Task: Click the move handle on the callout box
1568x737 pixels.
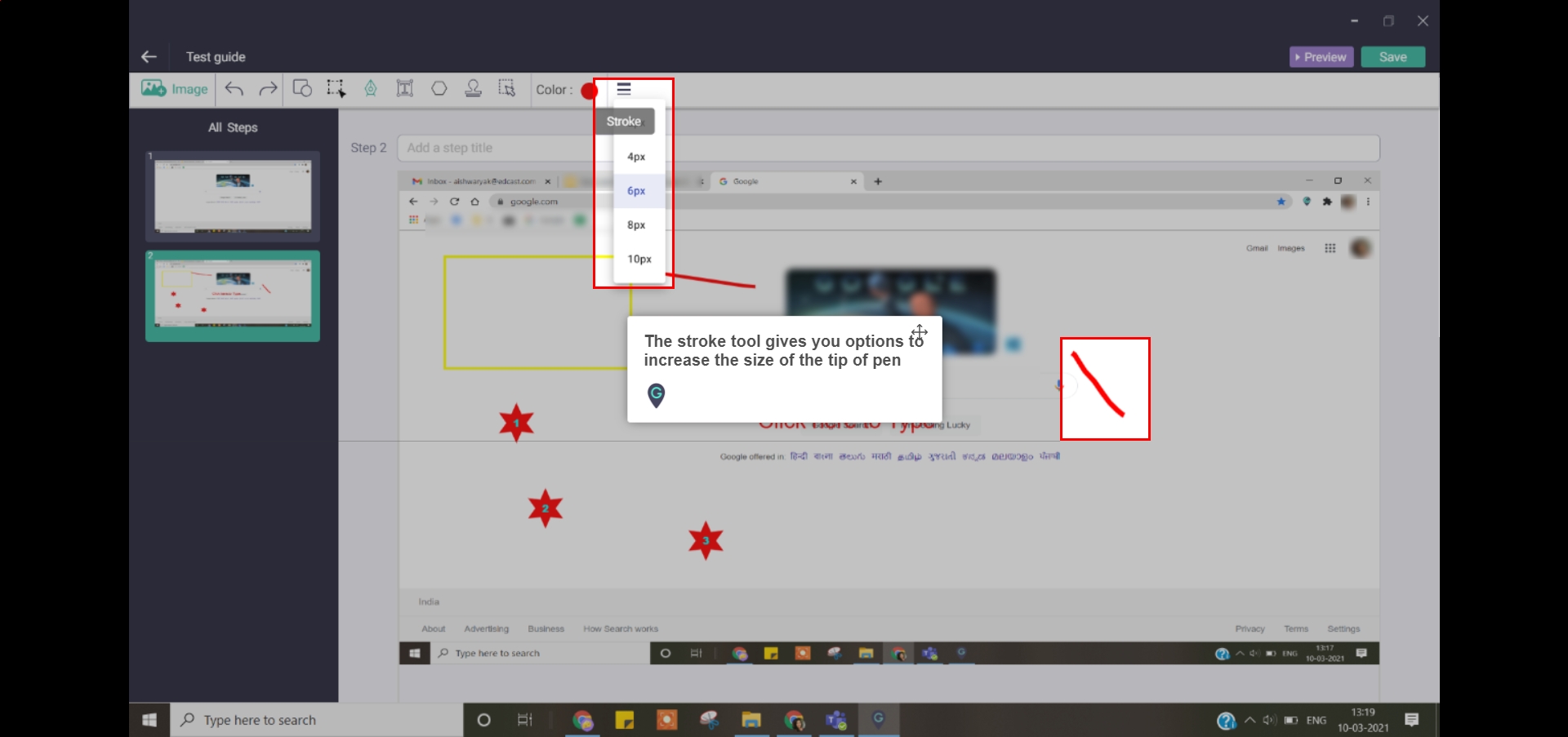Action: tap(920, 331)
